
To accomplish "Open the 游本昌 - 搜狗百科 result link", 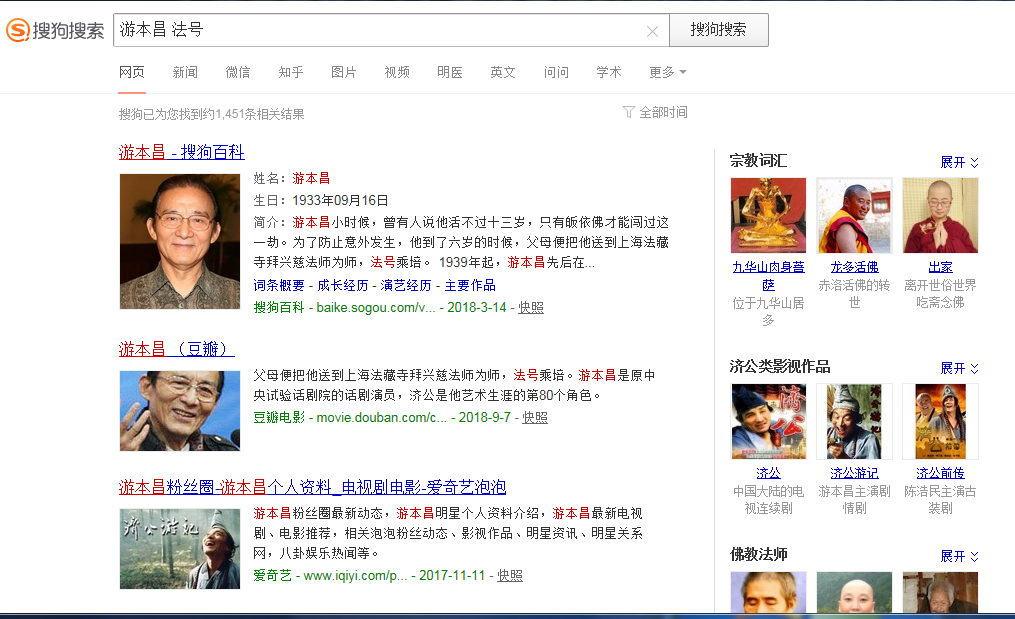I will point(181,152).
